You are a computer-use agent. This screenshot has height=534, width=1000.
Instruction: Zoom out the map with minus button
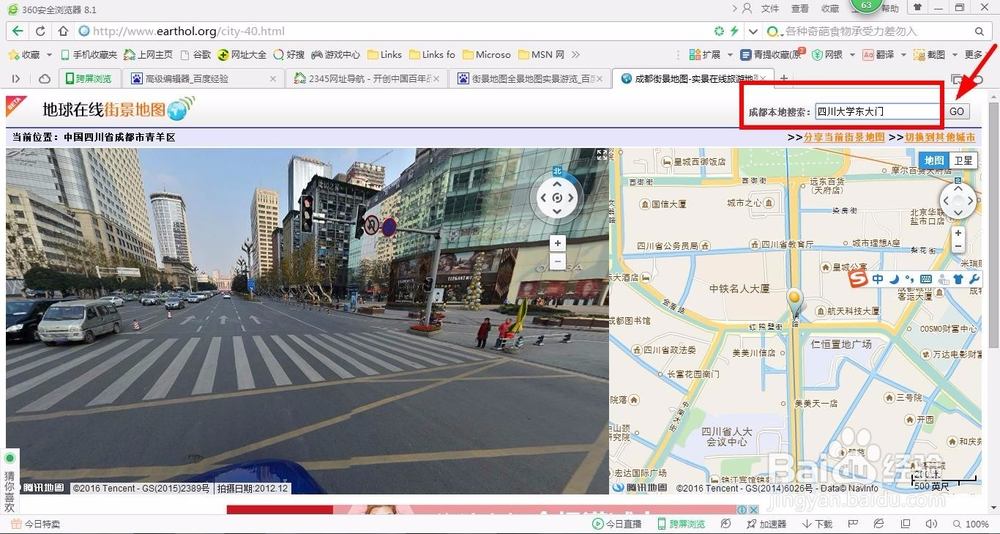click(x=958, y=247)
